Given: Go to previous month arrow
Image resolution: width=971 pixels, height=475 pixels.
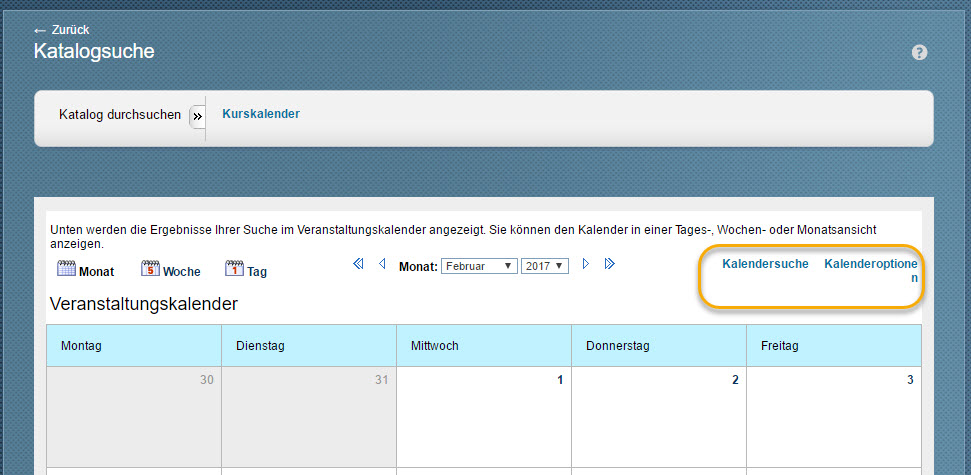Looking at the screenshot, I should (382, 264).
